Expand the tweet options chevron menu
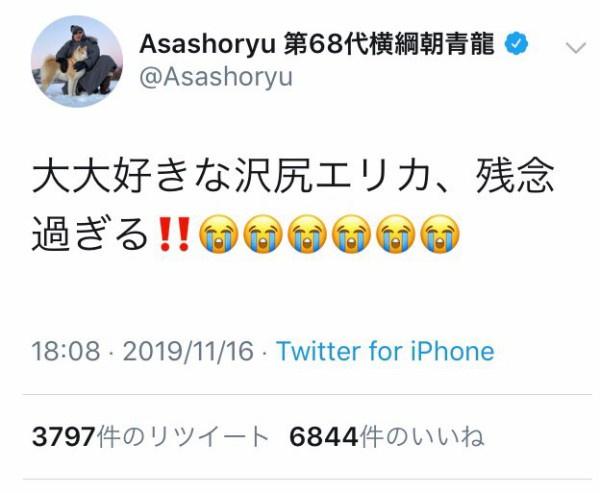 point(576,48)
